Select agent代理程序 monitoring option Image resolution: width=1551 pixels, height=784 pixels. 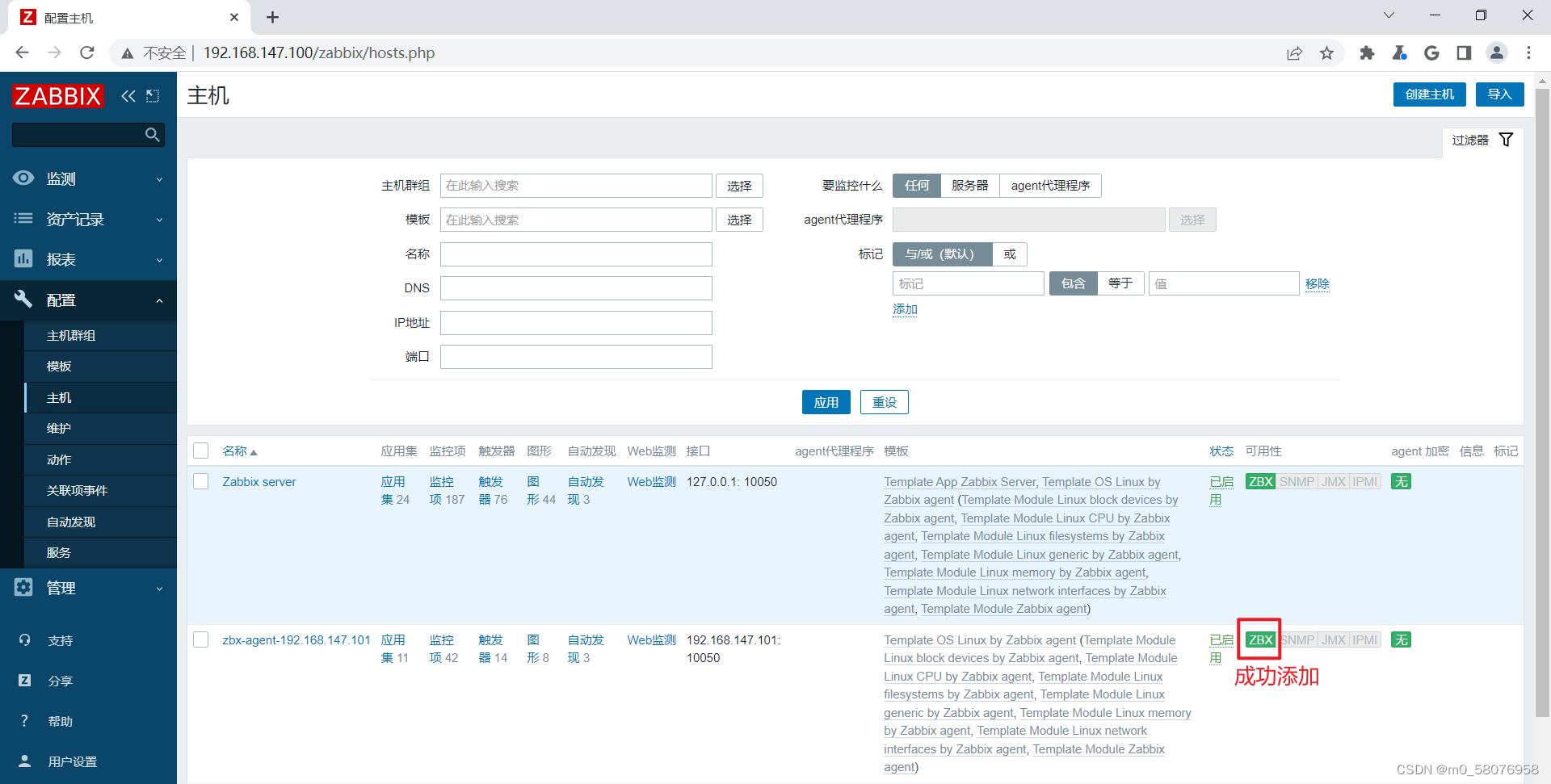click(x=1050, y=186)
